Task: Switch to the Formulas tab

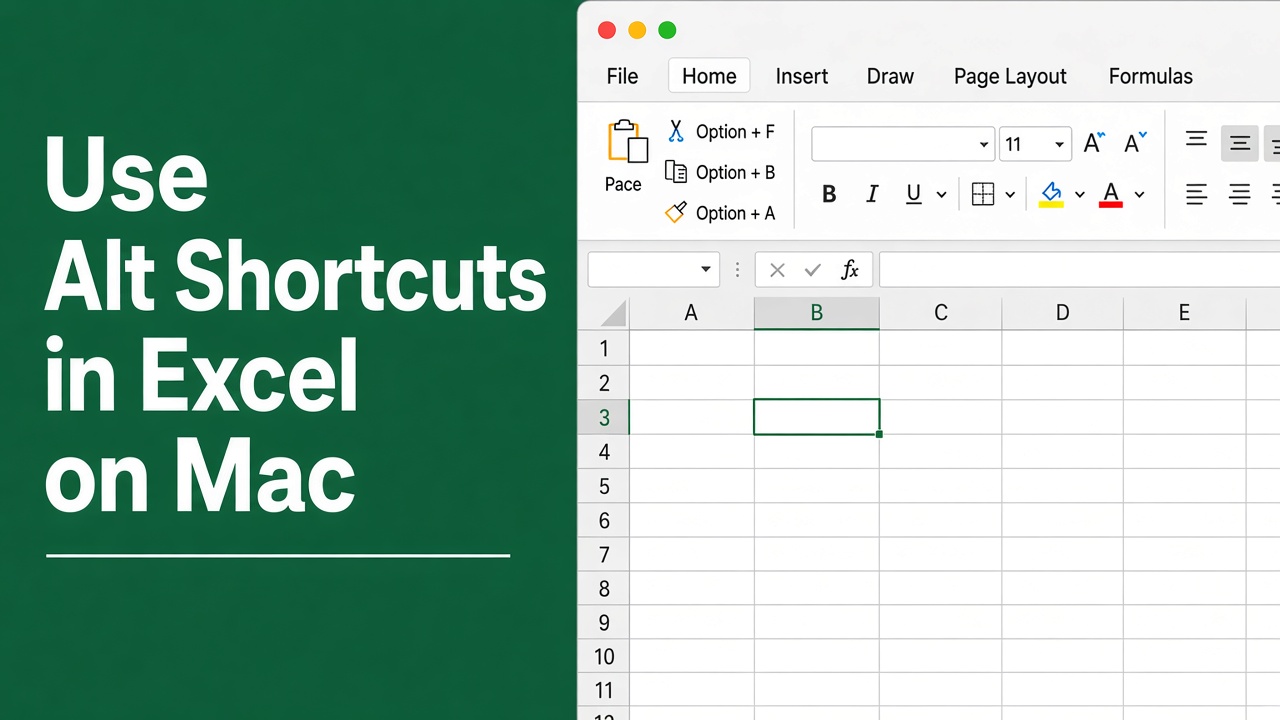Action: coord(1151,76)
